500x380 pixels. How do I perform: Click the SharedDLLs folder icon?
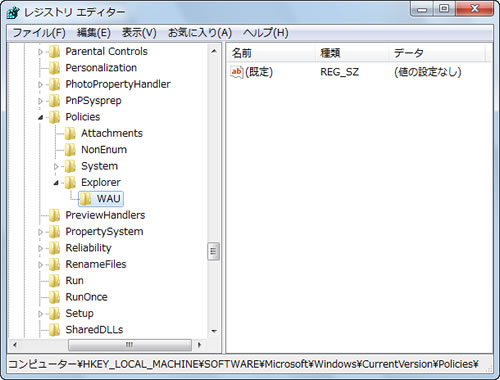pos(54,330)
